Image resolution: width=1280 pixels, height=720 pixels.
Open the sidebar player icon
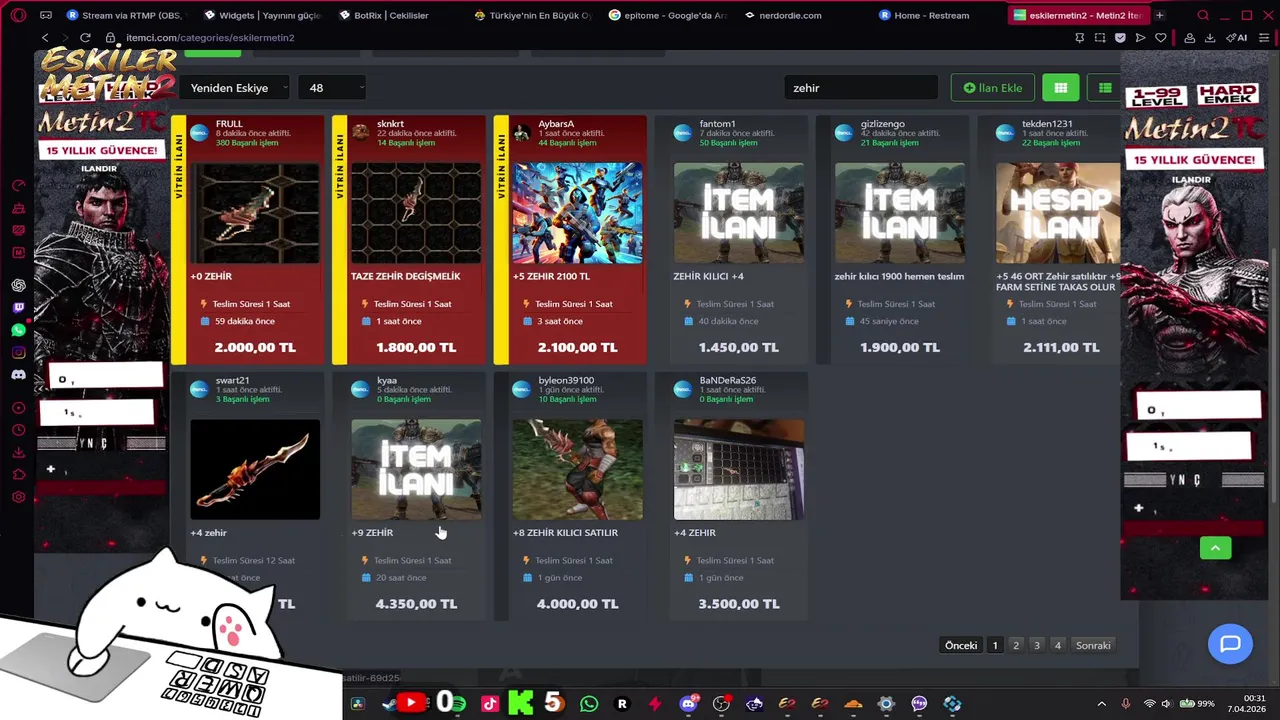click(18, 408)
